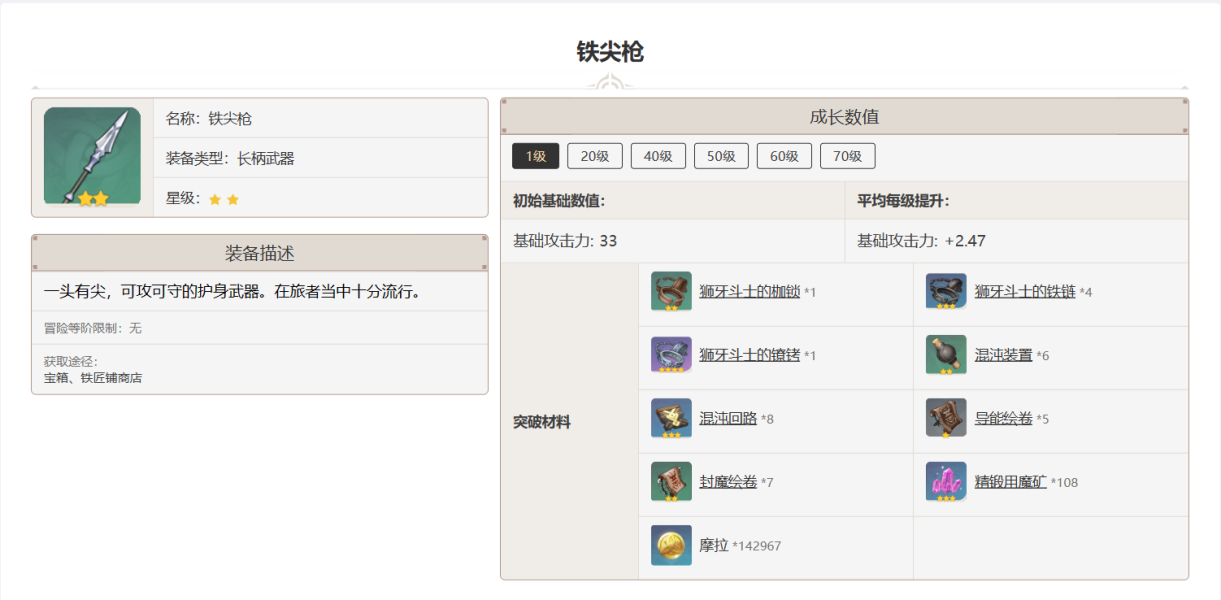Screen dimensions: 1221x600
Task: Open the 混沌装置 text link
Action: click(x=1003, y=355)
